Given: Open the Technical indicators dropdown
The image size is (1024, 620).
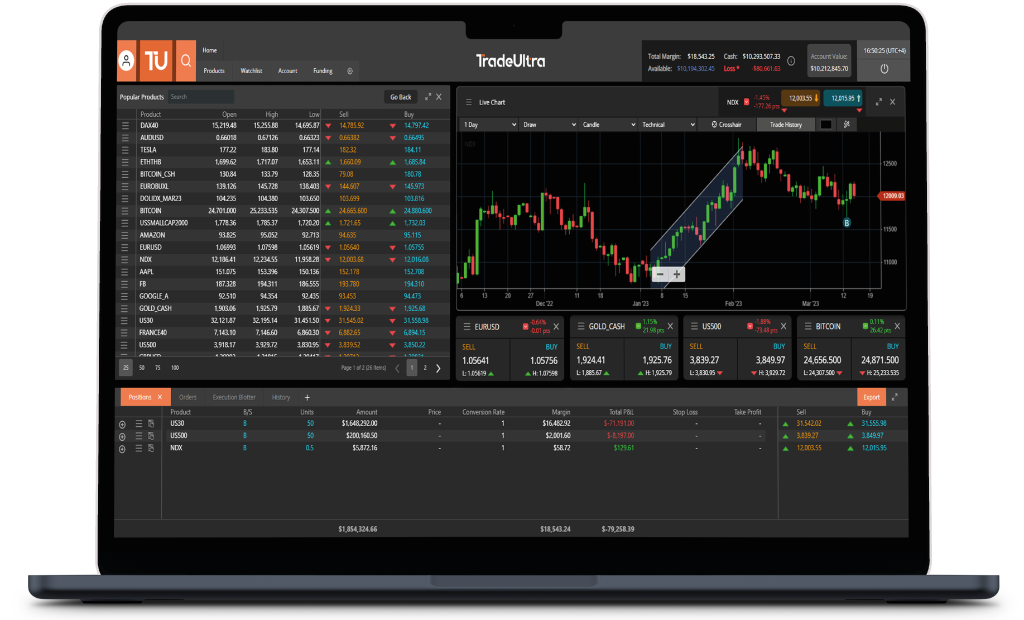Looking at the screenshot, I should click(667, 125).
